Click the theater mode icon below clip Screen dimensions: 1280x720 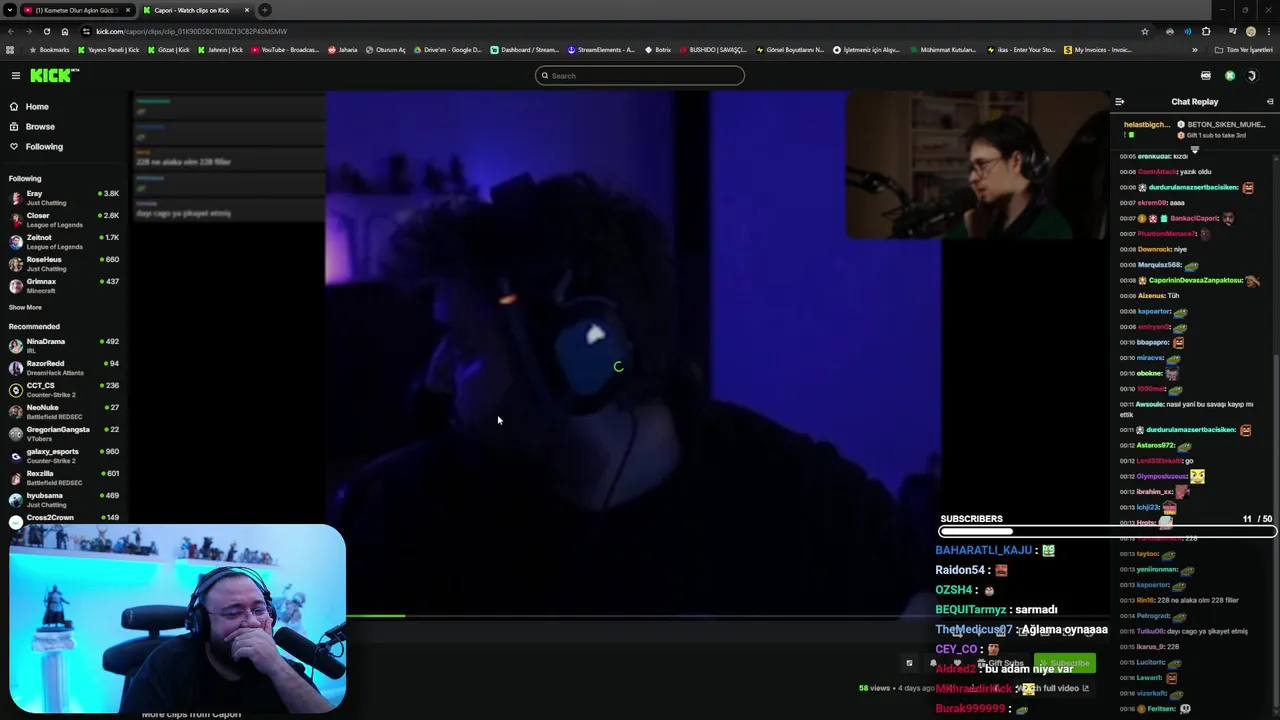click(909, 663)
